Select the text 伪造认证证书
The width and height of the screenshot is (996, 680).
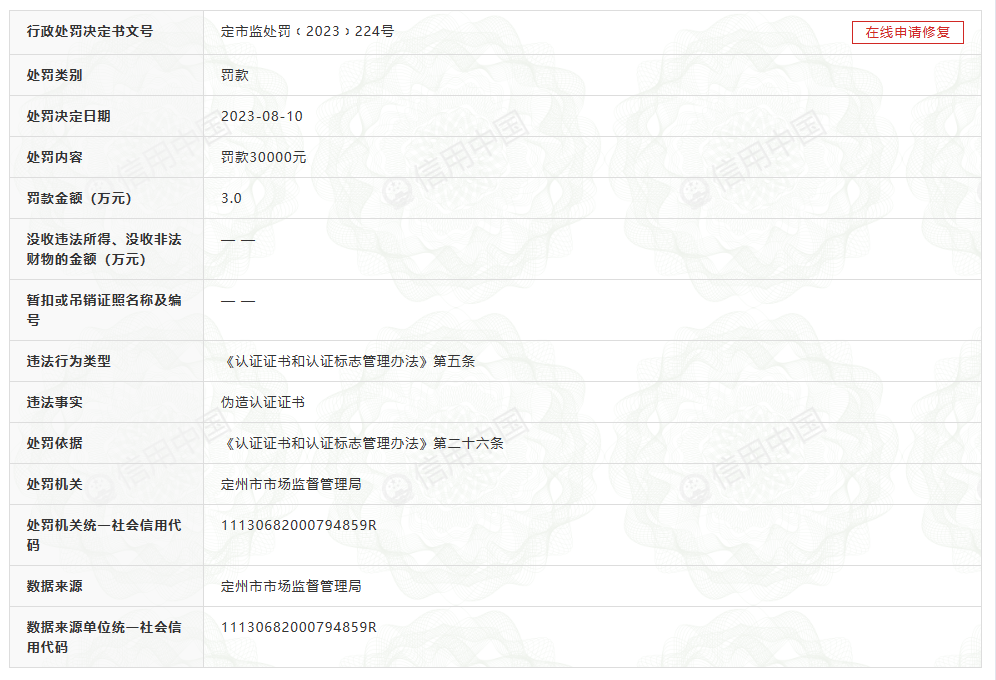(x=263, y=402)
